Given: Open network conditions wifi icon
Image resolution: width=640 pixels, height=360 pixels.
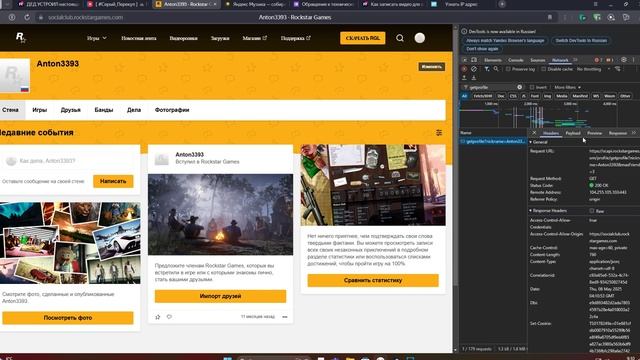Looking at the screenshot, I should 618,69.
